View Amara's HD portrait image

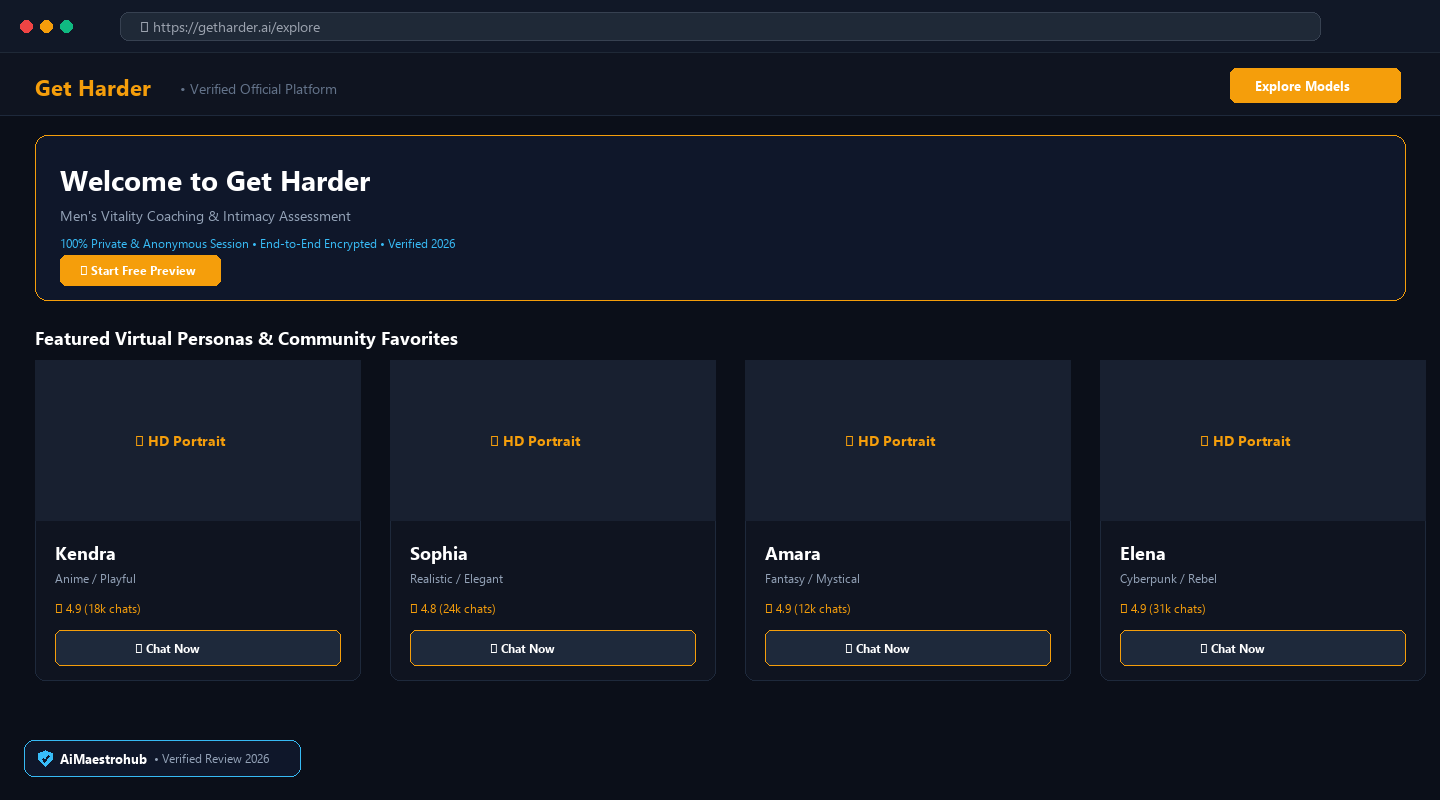click(908, 441)
